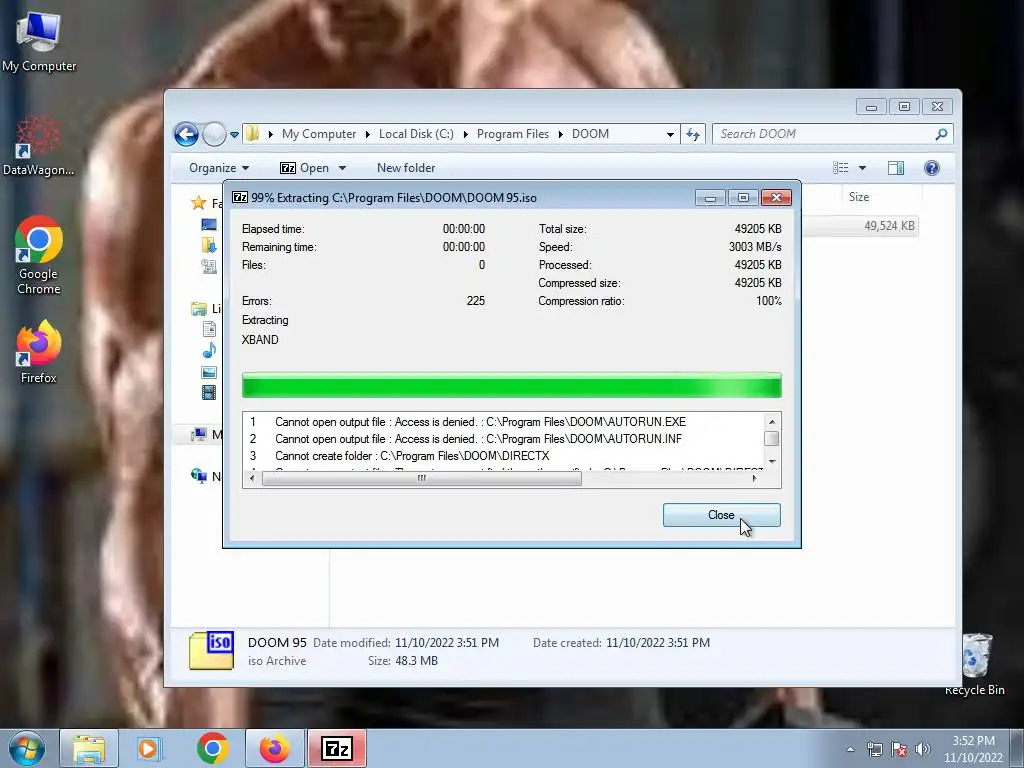Click the volume speaker tray icon
This screenshot has height=768, width=1024.
click(923, 749)
